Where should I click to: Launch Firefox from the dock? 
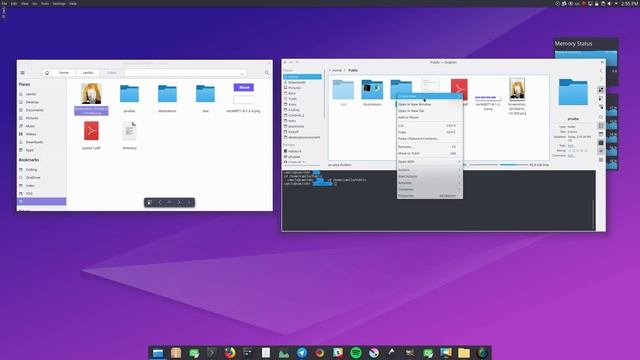point(230,353)
